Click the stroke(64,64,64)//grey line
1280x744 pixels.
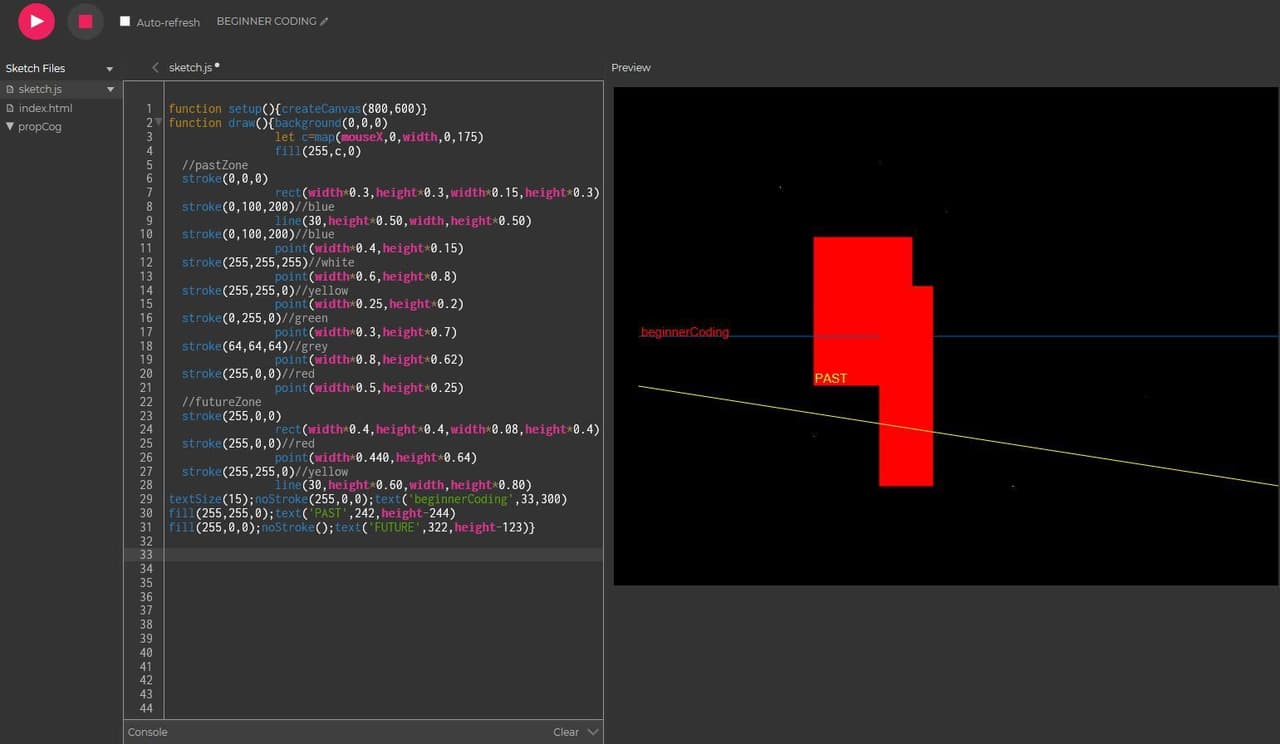(255, 346)
